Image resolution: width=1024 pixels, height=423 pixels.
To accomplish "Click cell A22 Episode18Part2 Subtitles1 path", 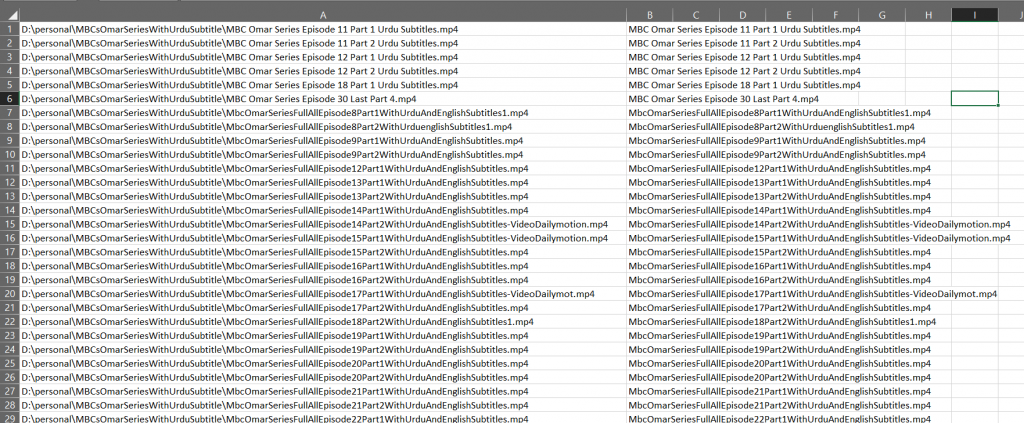I will [x=323, y=322].
